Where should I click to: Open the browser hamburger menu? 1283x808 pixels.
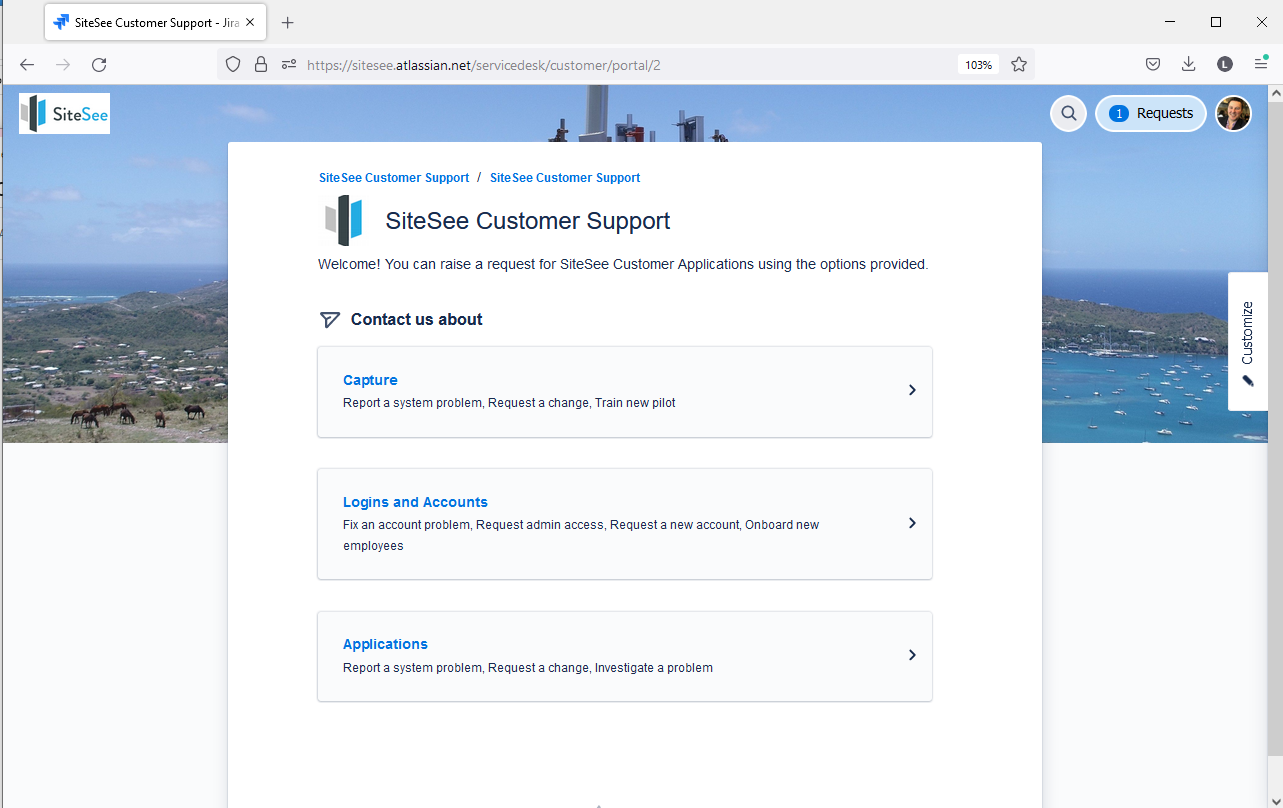[1261, 64]
